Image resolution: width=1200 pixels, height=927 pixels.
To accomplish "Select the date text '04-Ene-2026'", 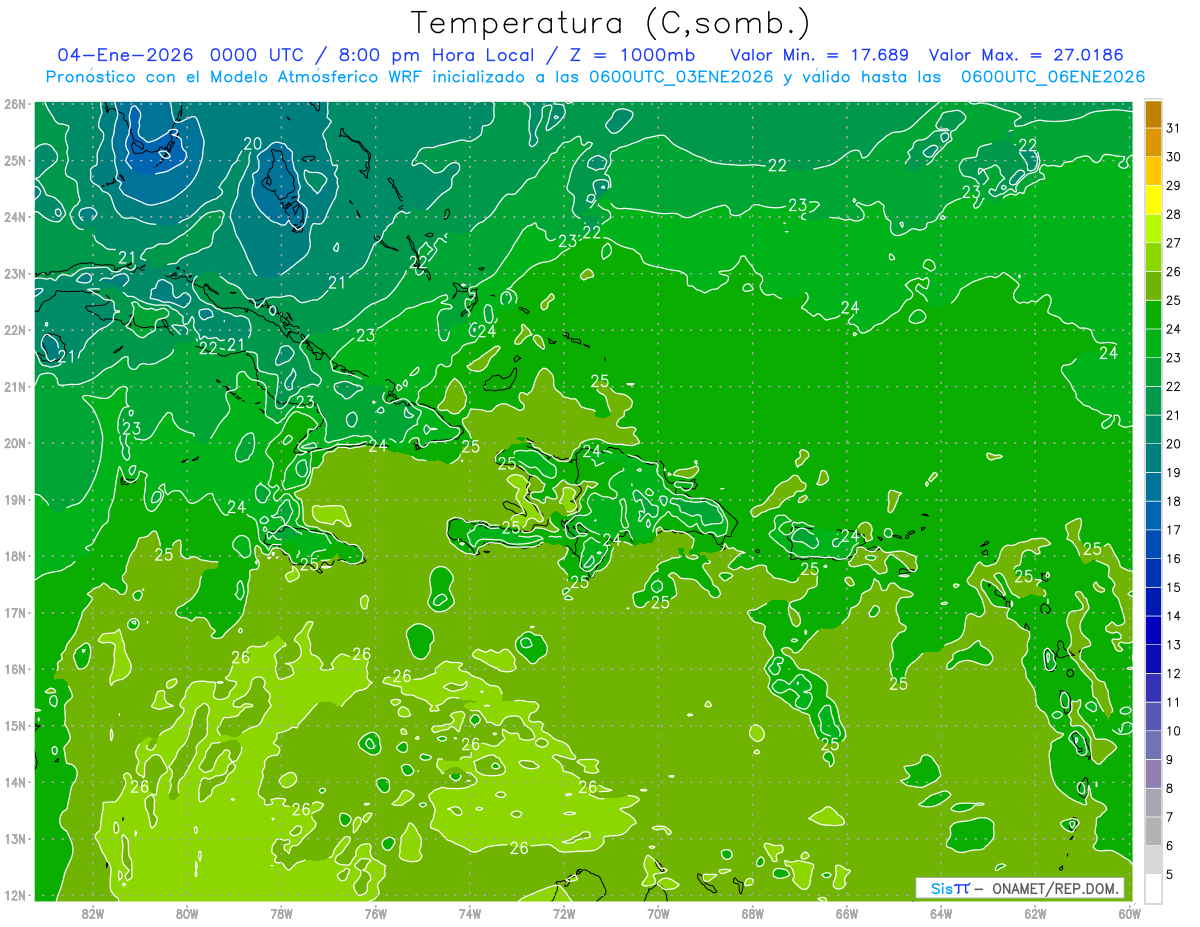I will coord(125,54).
